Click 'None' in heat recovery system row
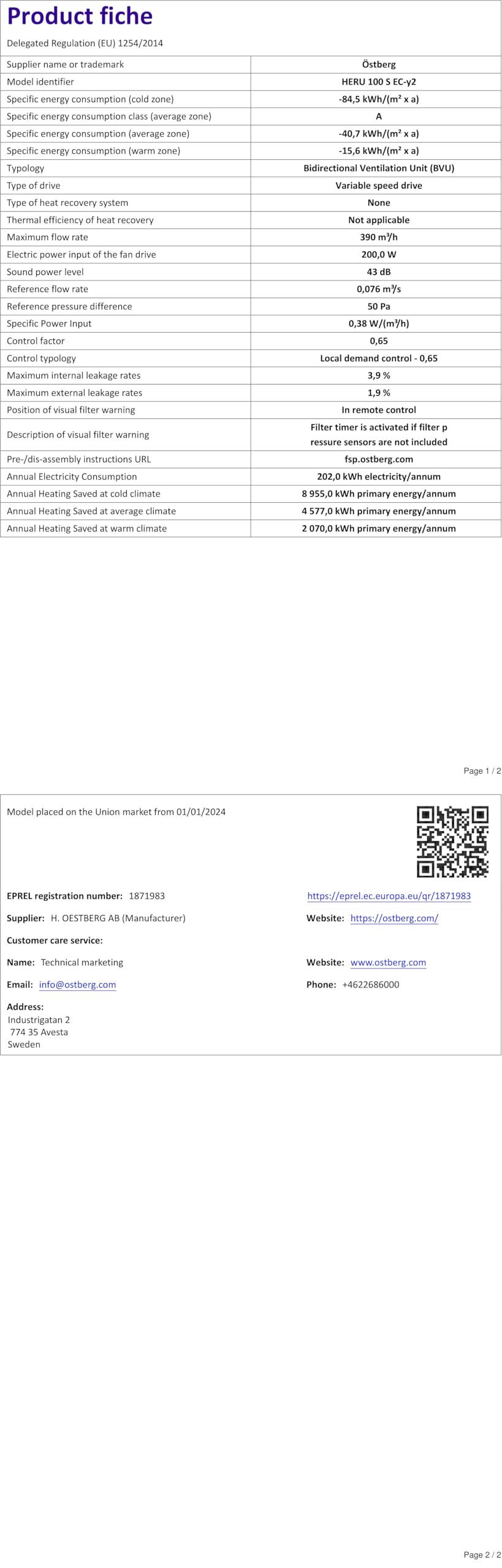This screenshot has height=1568, width=502. coord(379,202)
